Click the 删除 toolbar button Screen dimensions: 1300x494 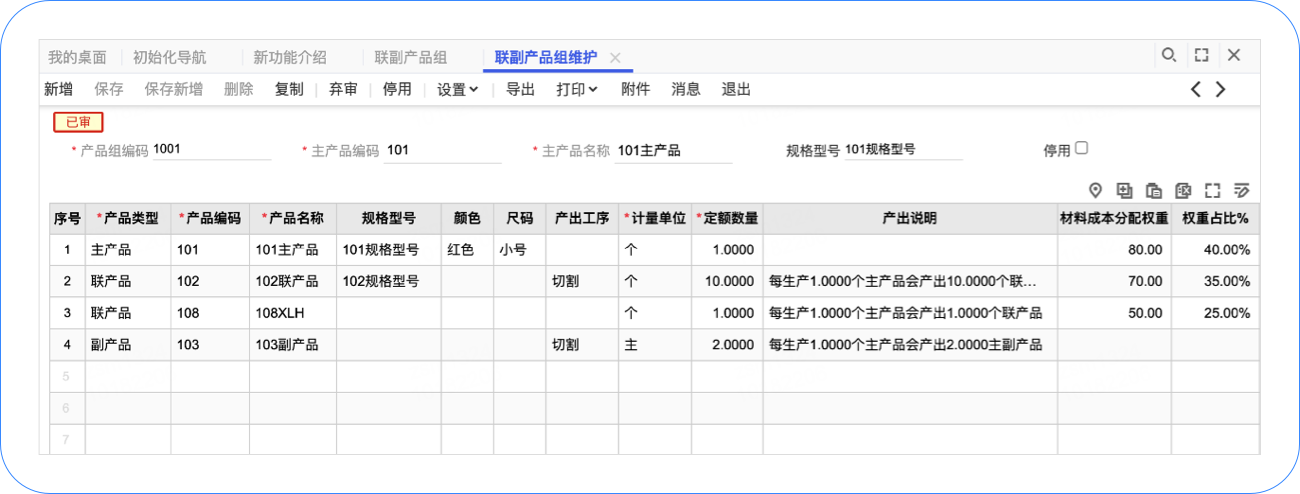(x=239, y=89)
